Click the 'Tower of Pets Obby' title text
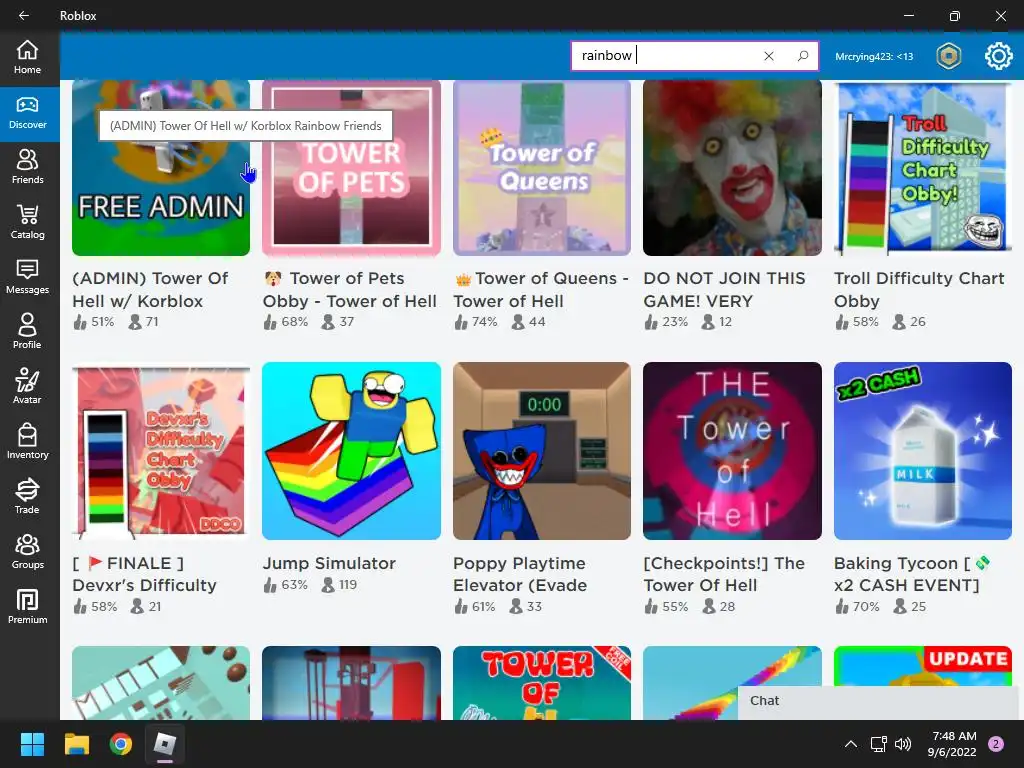This screenshot has height=768, width=1024. pos(350,289)
